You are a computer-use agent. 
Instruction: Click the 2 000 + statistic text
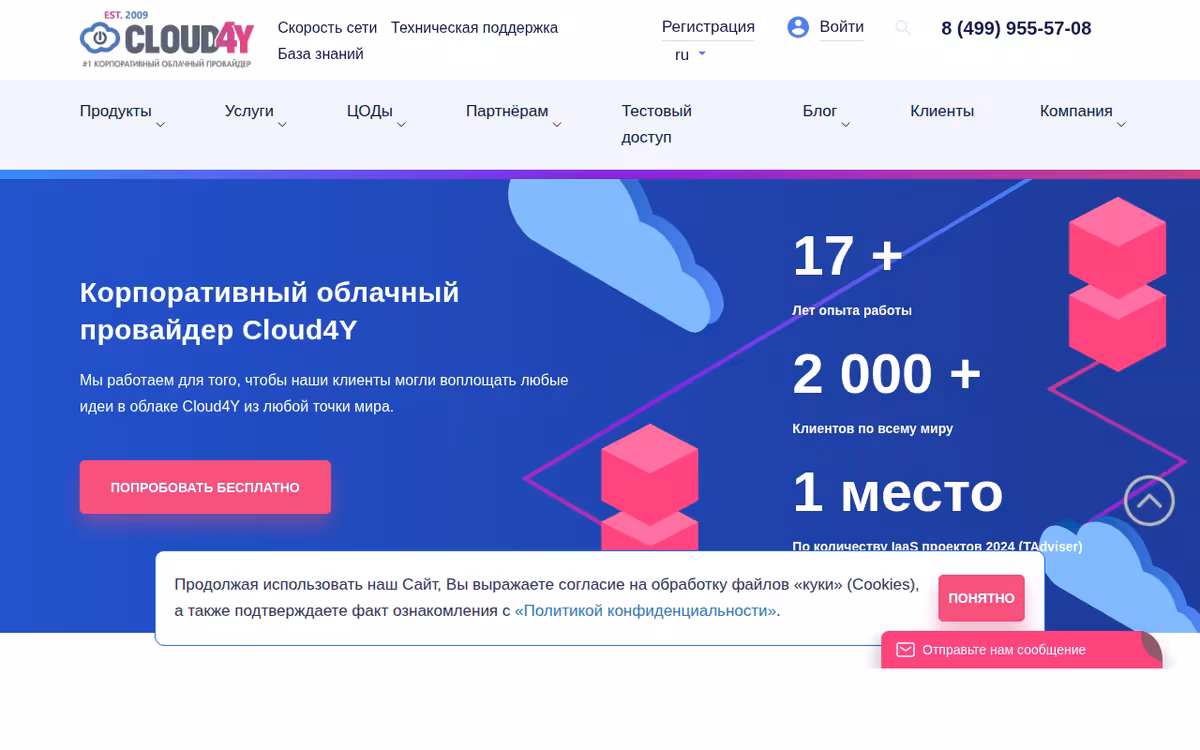pyautogui.click(x=887, y=374)
